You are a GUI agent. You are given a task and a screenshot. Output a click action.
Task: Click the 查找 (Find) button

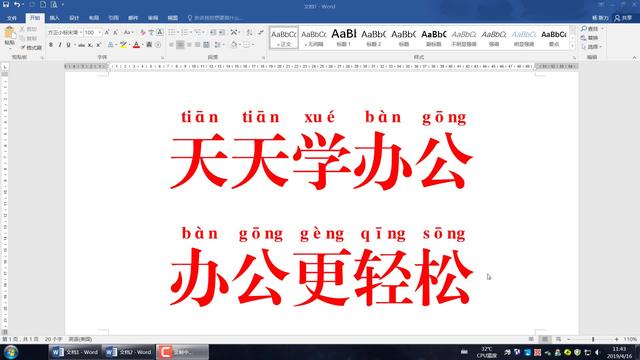[589, 29]
